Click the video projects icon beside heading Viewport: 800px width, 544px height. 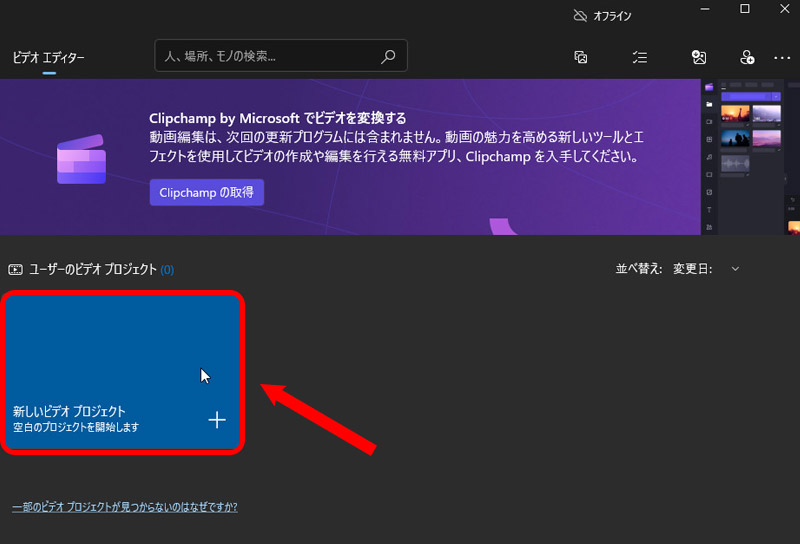tap(15, 269)
